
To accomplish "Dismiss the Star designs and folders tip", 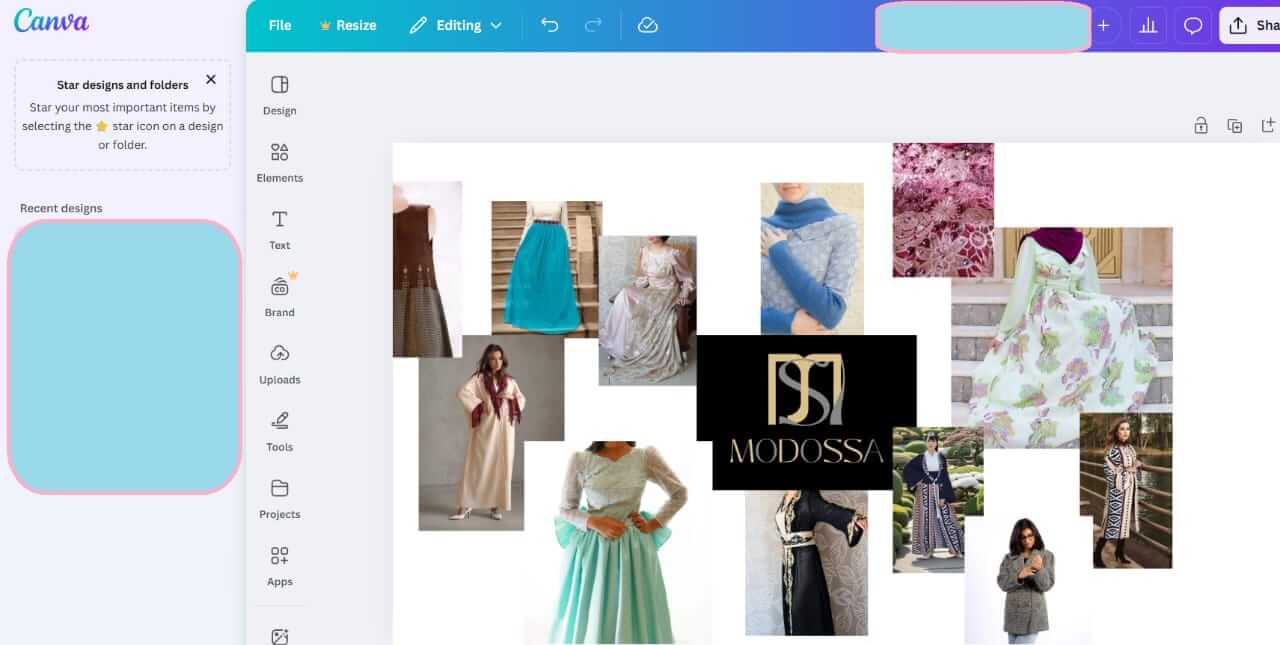I will click(210, 79).
